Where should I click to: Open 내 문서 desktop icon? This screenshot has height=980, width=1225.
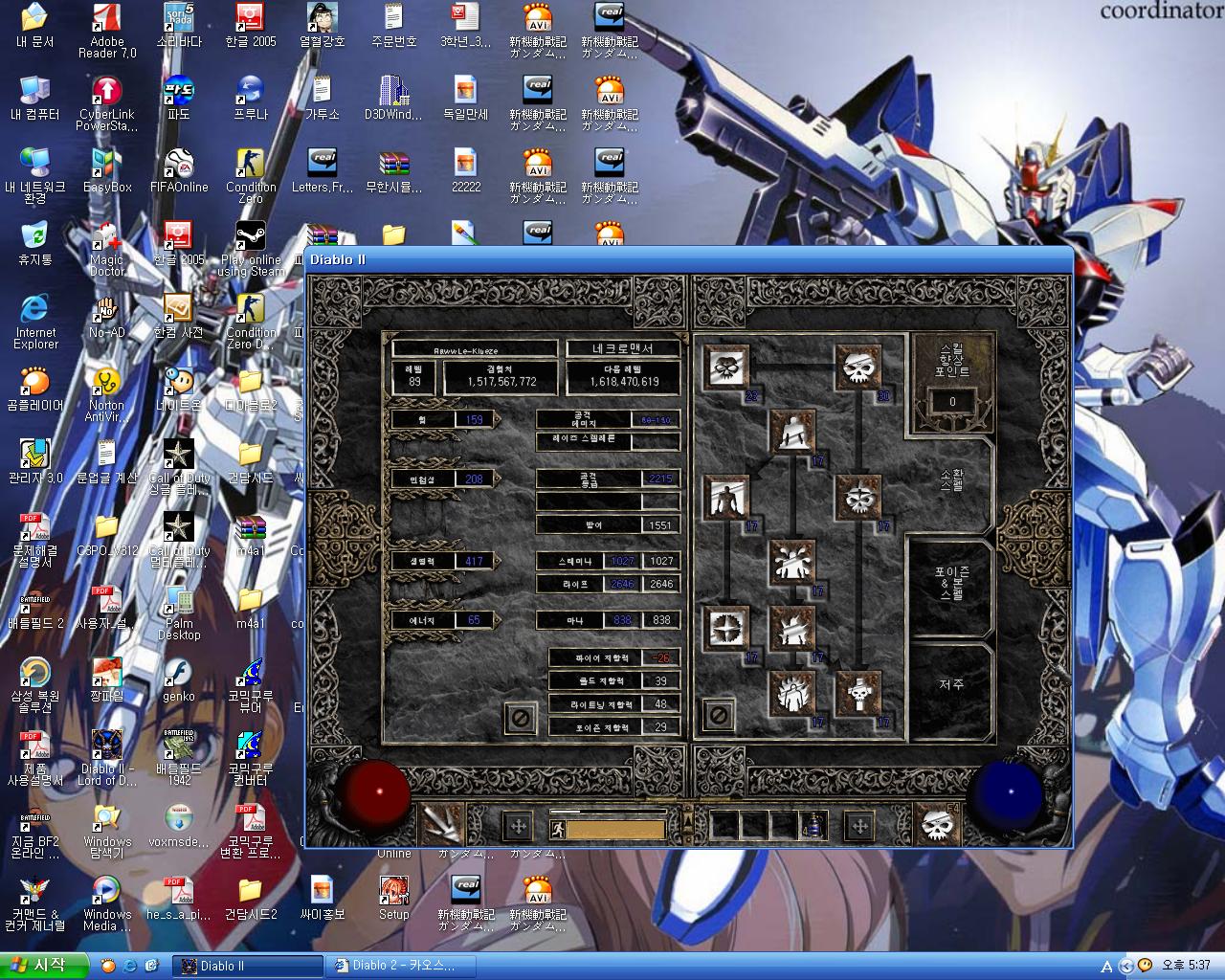click(35, 27)
